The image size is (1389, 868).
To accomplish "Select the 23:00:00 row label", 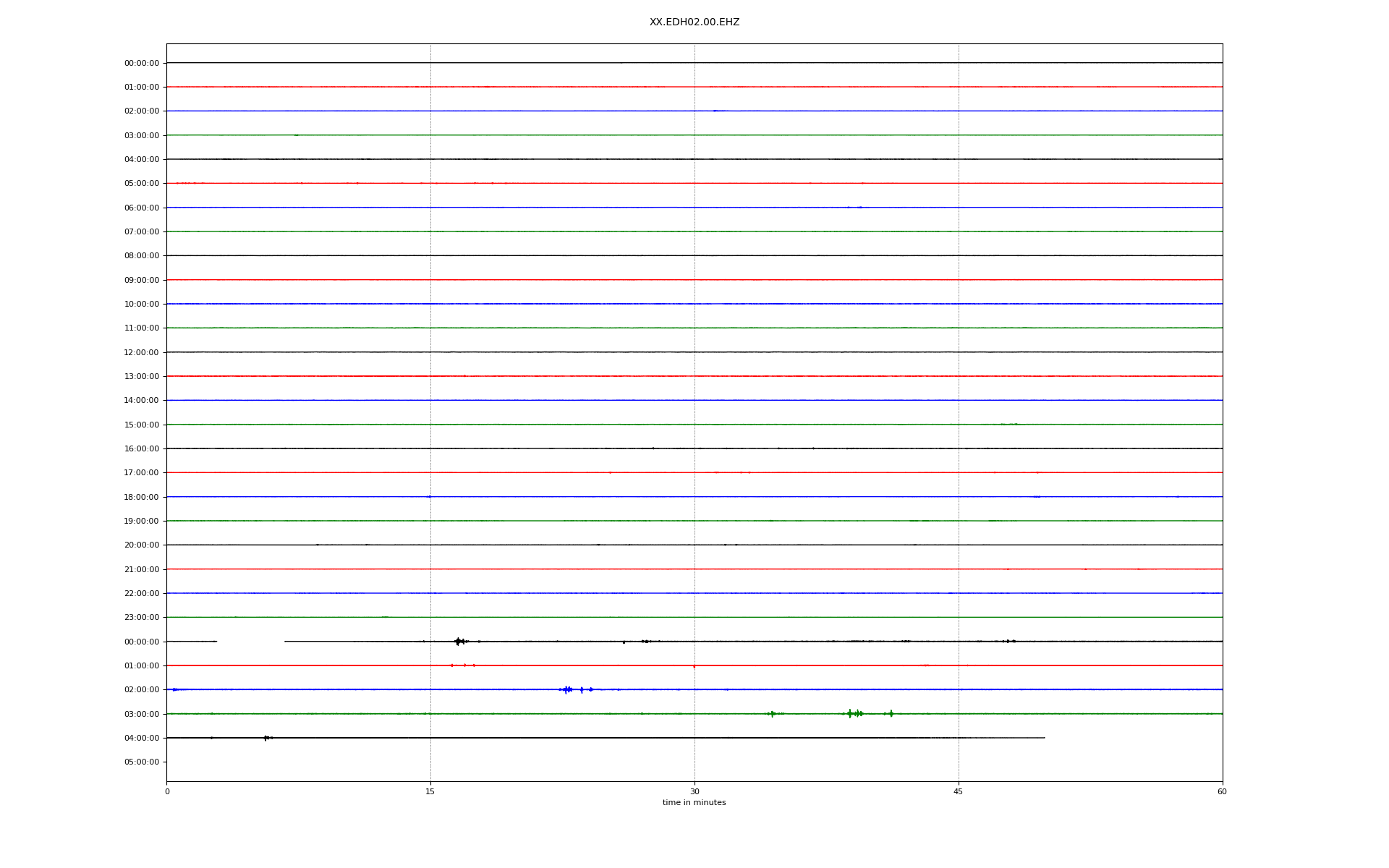I will coord(142,618).
